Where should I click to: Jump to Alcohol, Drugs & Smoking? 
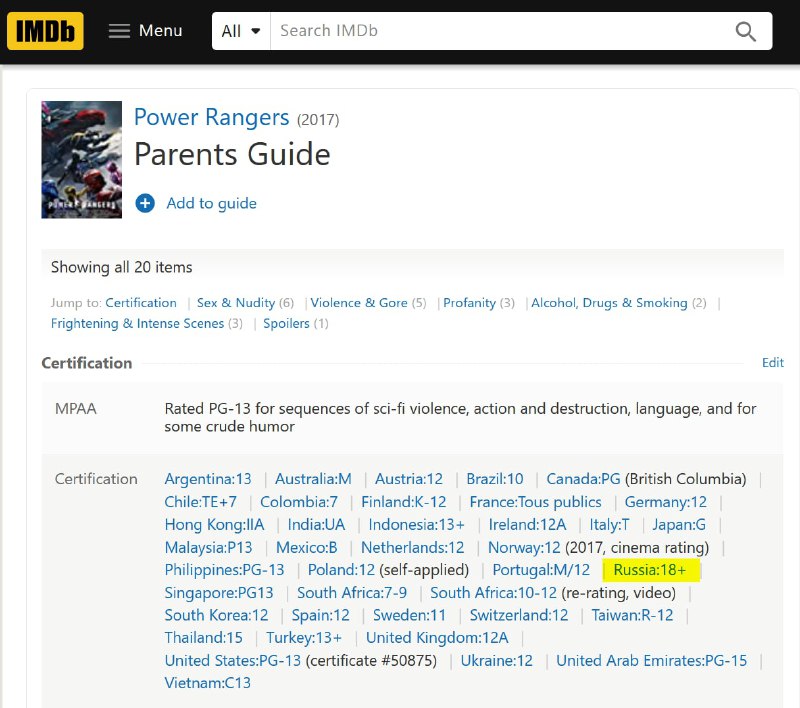609,303
